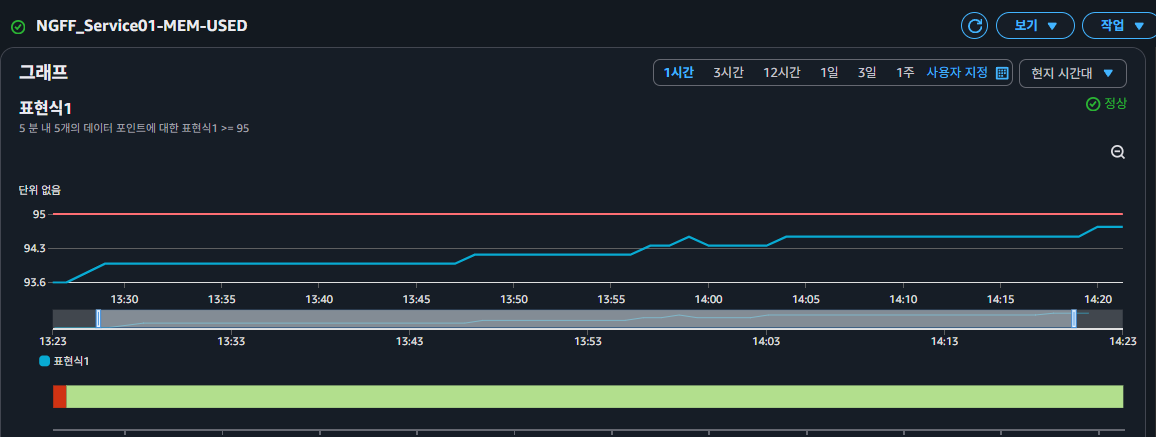The height and width of the screenshot is (437, 1156).
Task: Select the 3시간 time range
Action: point(728,73)
